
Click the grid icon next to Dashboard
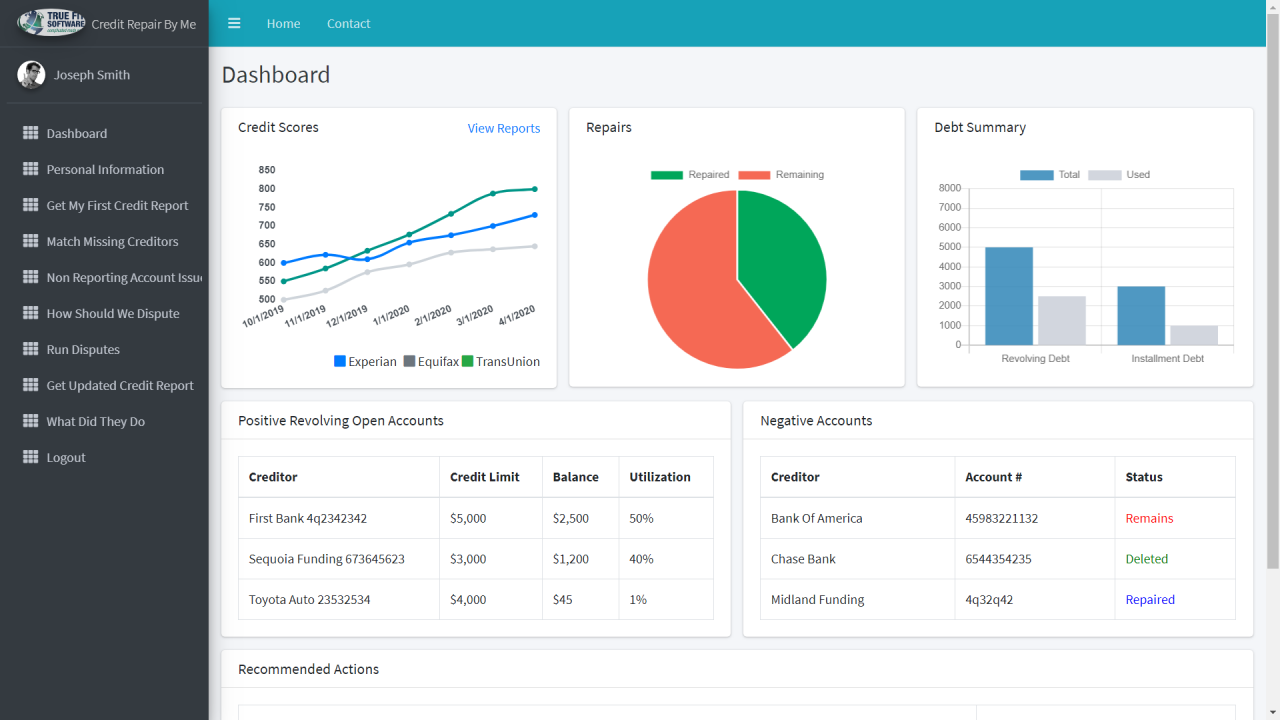coord(31,133)
